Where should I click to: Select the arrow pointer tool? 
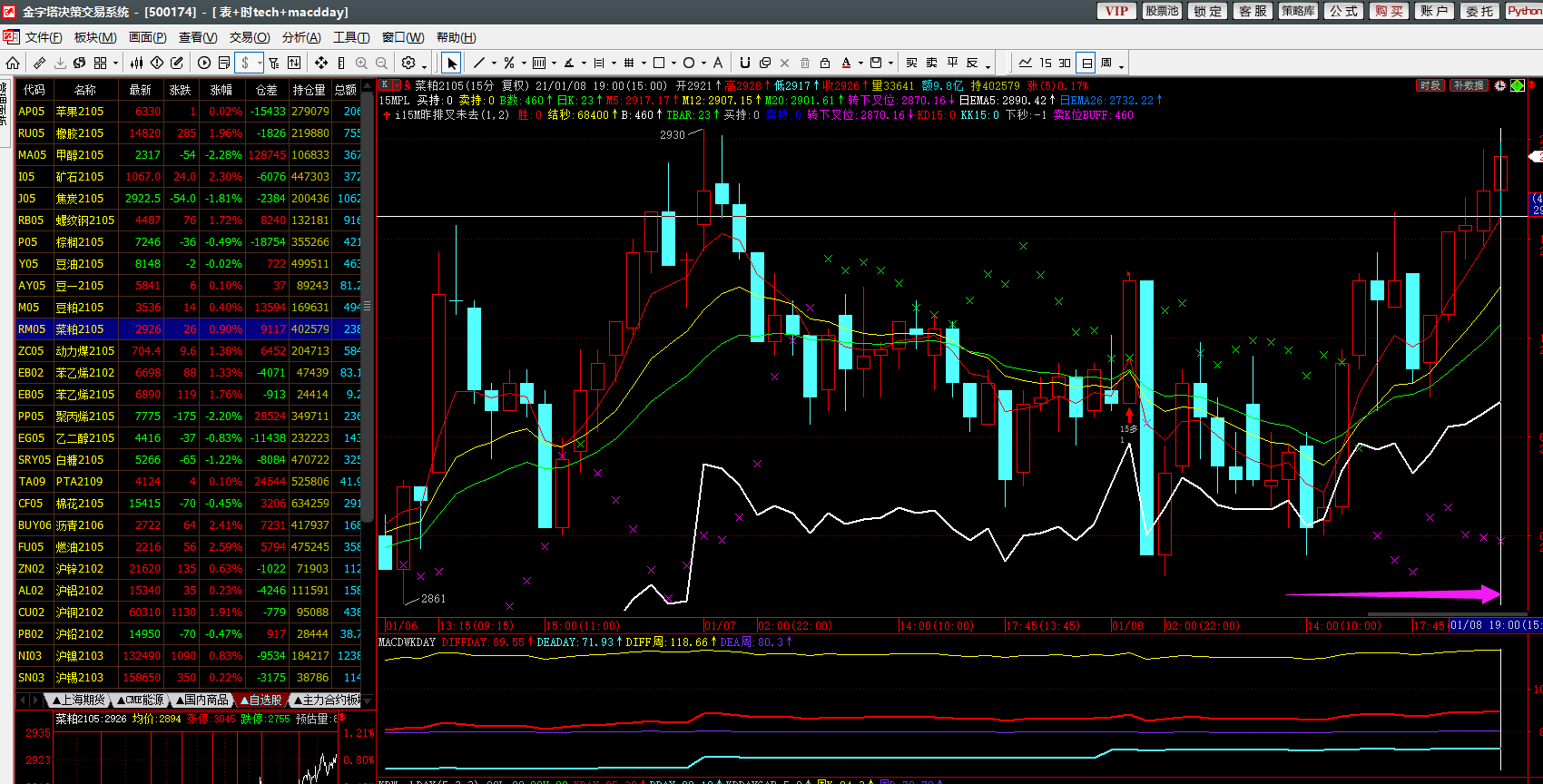[451, 63]
